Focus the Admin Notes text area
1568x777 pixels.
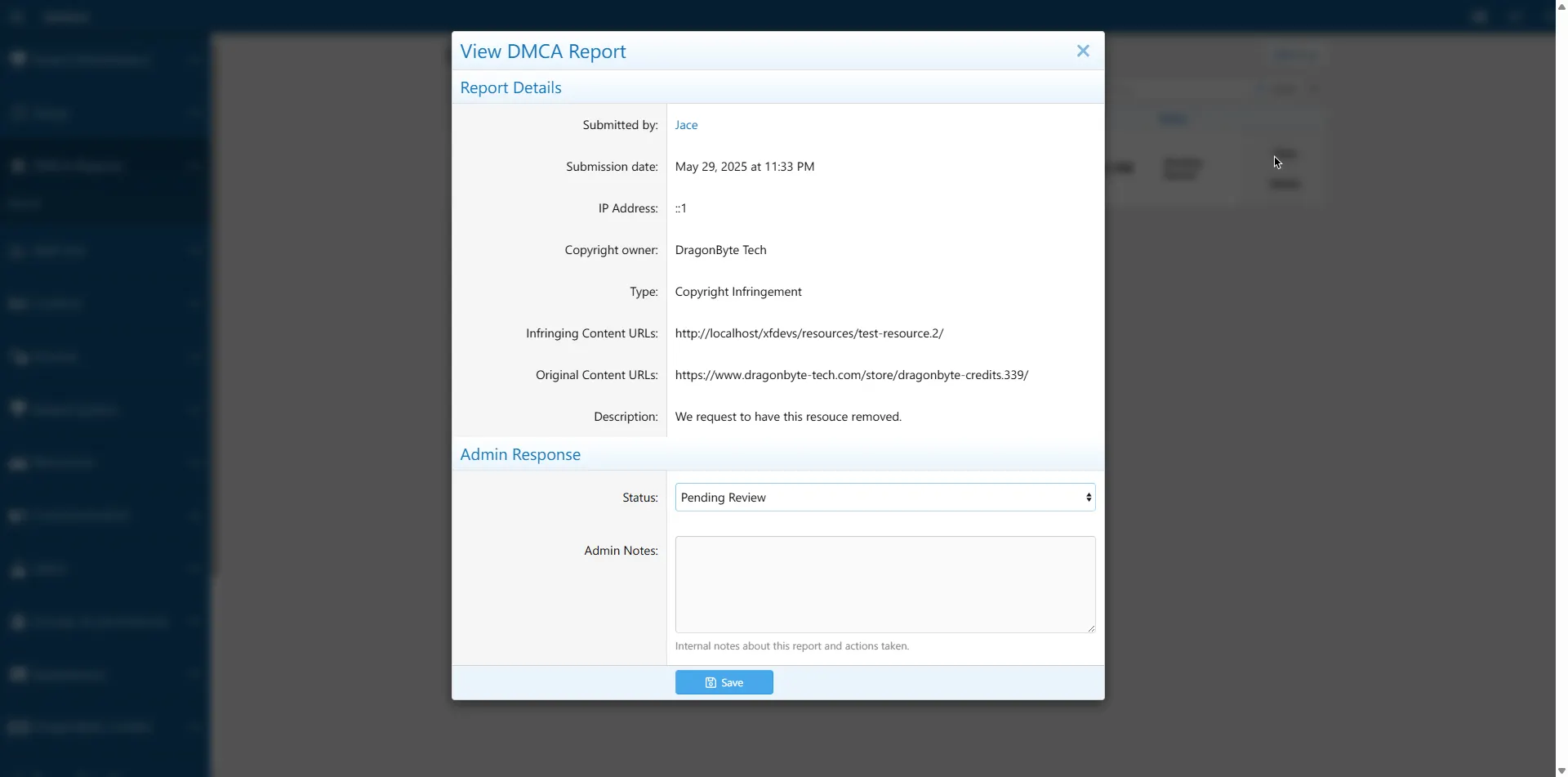[x=884, y=584]
